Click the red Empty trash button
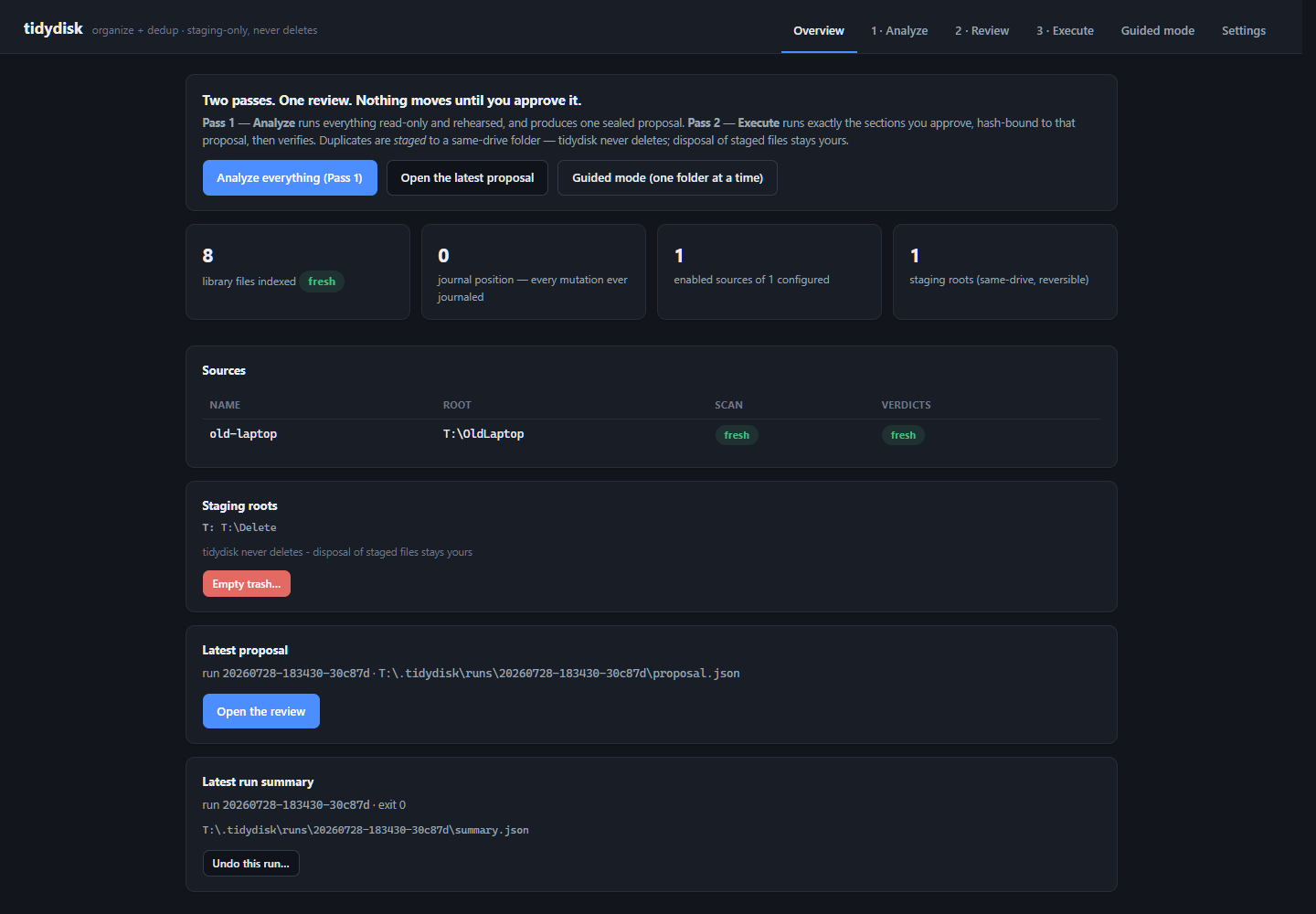 247,584
